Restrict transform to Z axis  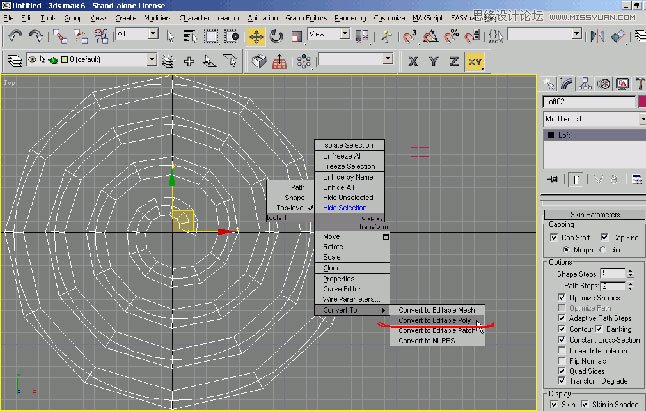453,61
